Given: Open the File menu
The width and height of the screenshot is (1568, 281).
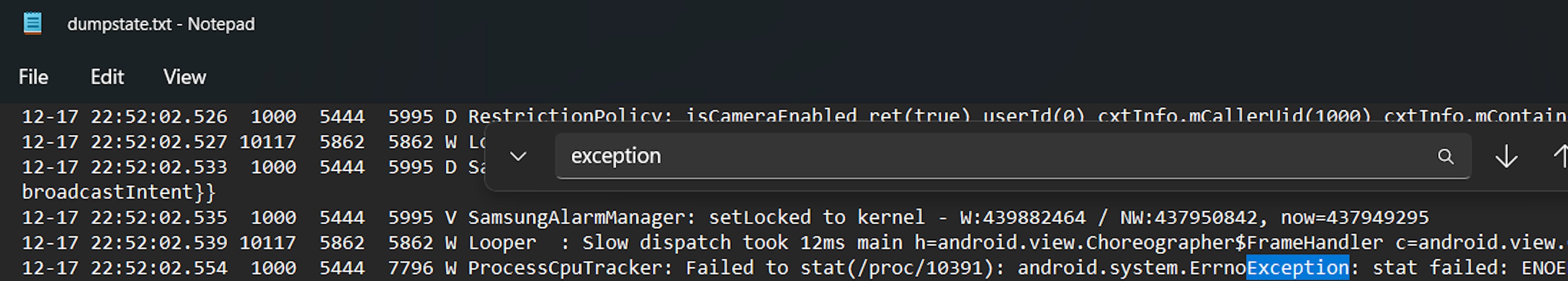Looking at the screenshot, I should (x=33, y=77).
